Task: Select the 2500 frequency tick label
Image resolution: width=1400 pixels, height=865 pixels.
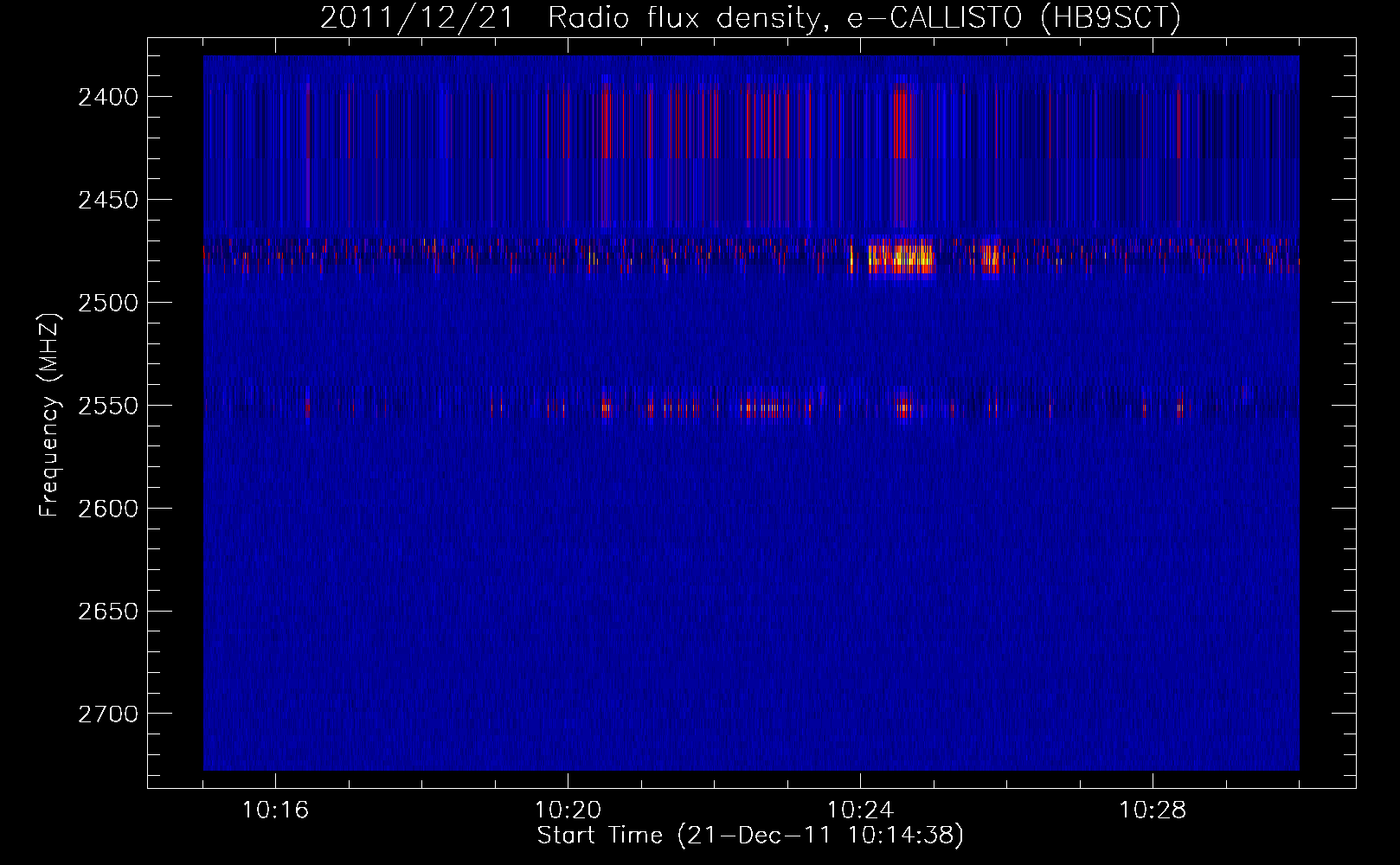Action: coord(108,303)
